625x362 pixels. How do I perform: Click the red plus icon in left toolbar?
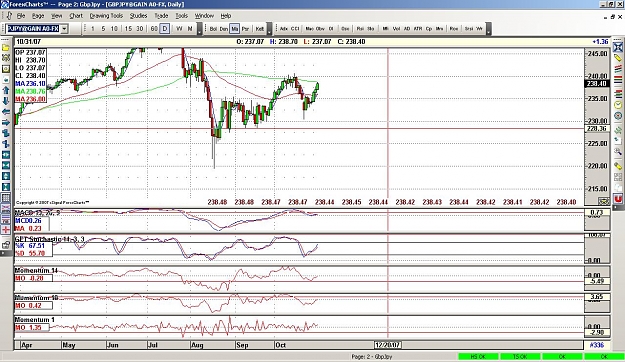(6, 230)
